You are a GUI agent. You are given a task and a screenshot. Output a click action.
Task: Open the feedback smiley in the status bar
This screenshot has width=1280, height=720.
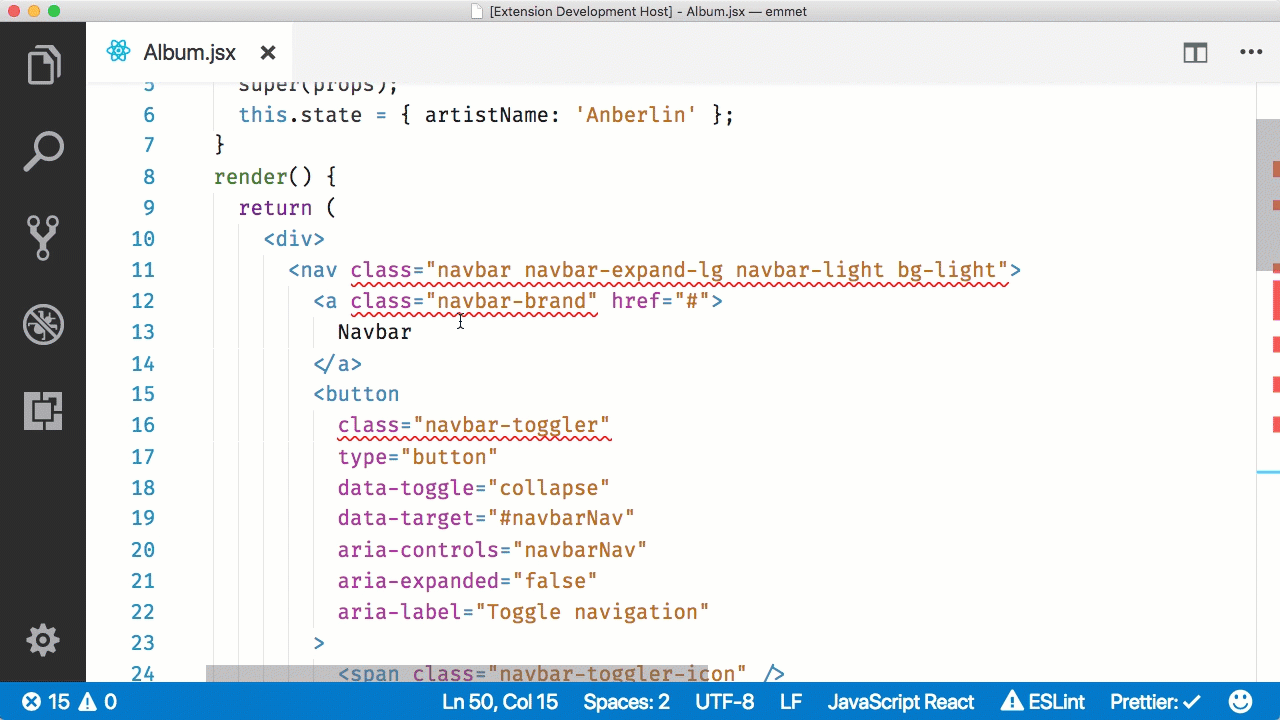tap(1241, 701)
